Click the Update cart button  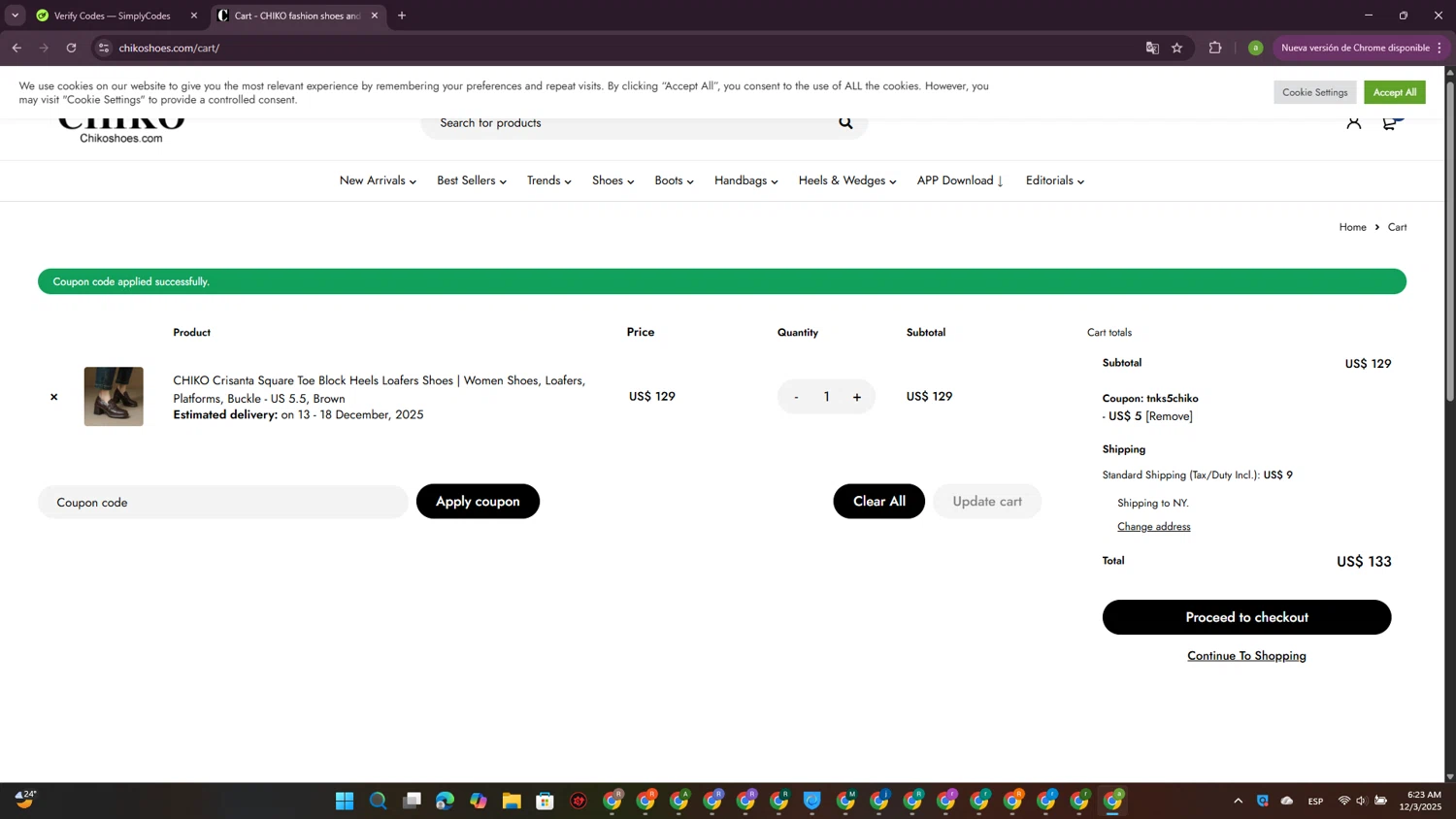click(x=987, y=501)
